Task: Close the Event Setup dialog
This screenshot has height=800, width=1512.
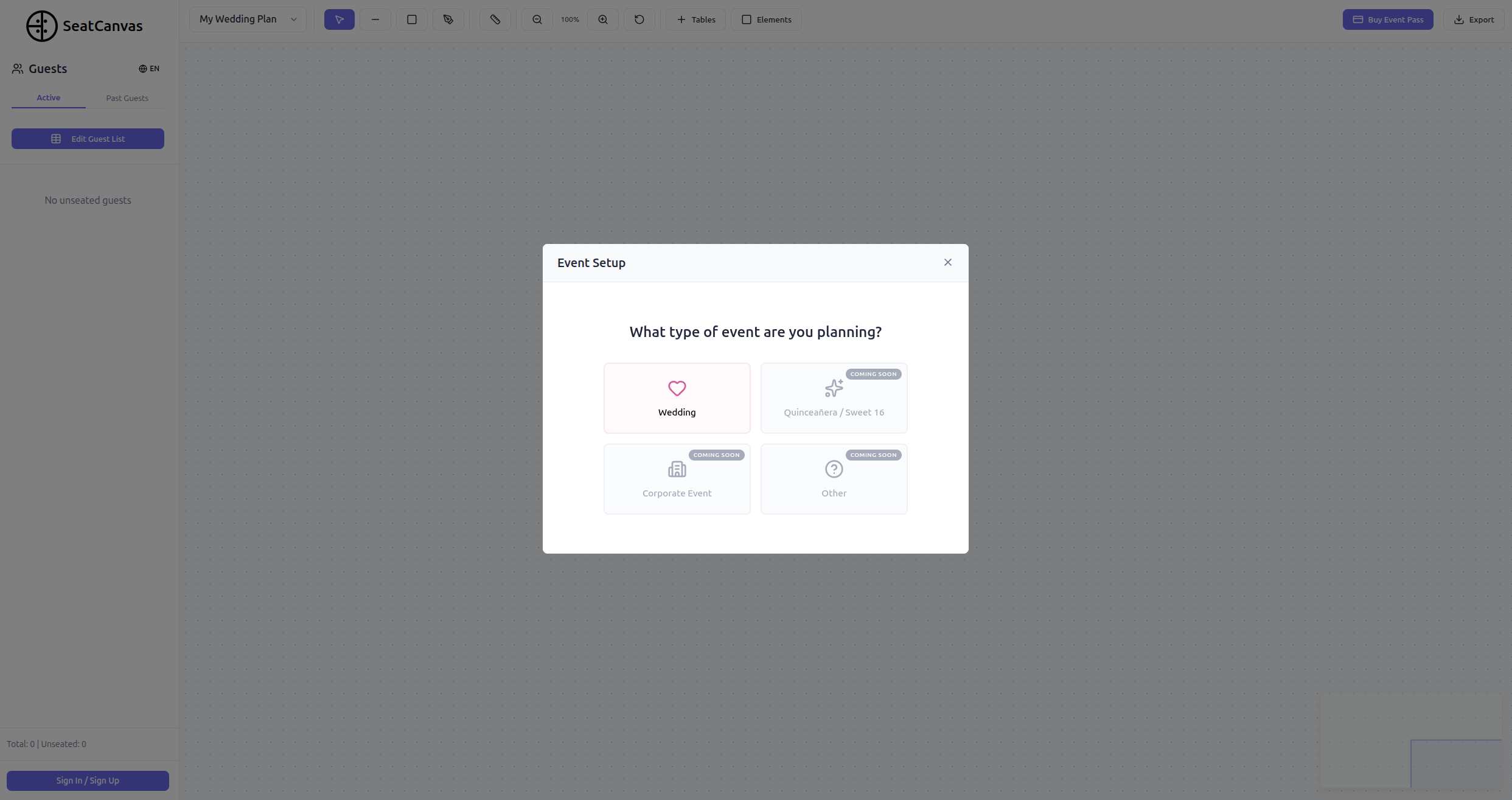Action: point(948,262)
